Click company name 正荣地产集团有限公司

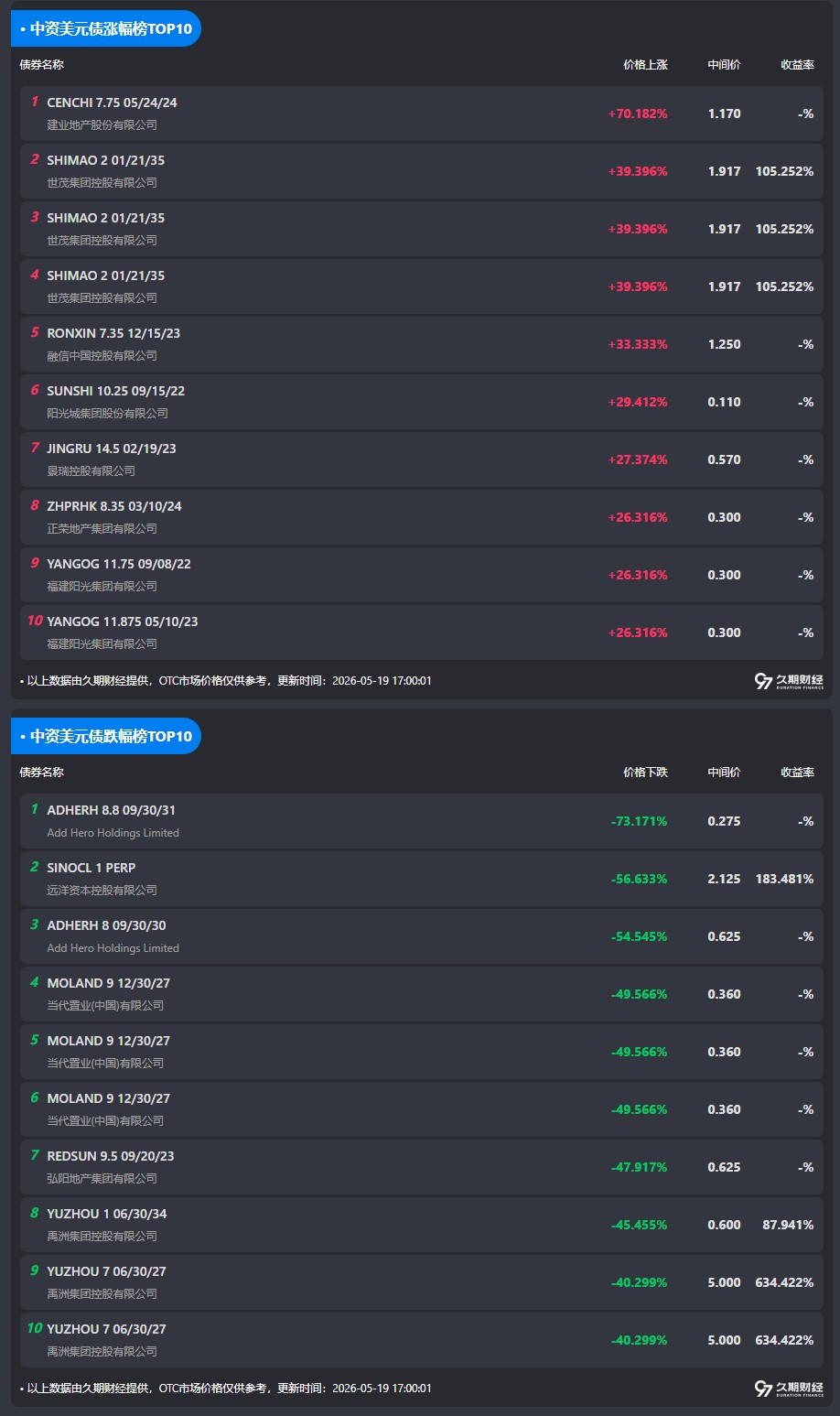(x=102, y=529)
